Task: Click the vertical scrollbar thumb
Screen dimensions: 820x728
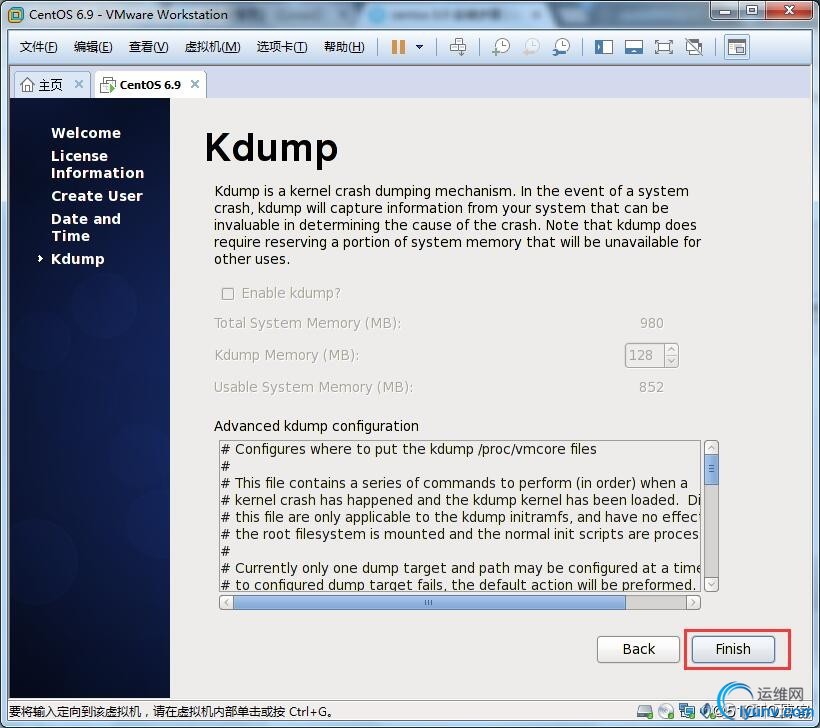Action: coord(711,470)
